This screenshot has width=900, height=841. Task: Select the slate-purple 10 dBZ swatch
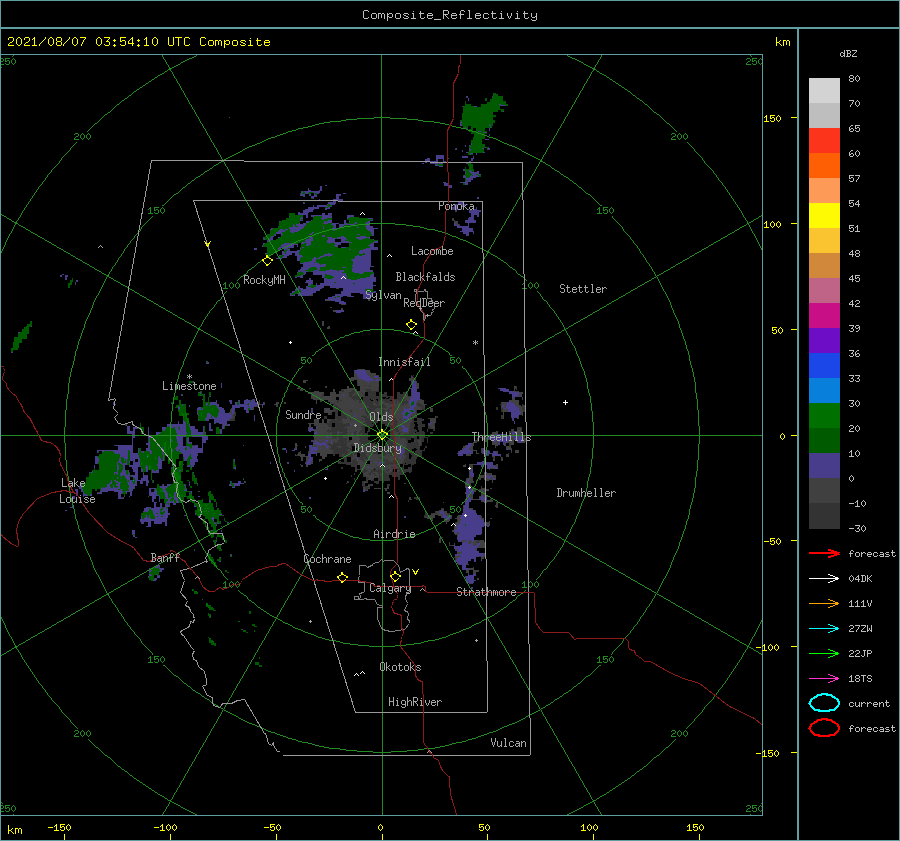824,465
